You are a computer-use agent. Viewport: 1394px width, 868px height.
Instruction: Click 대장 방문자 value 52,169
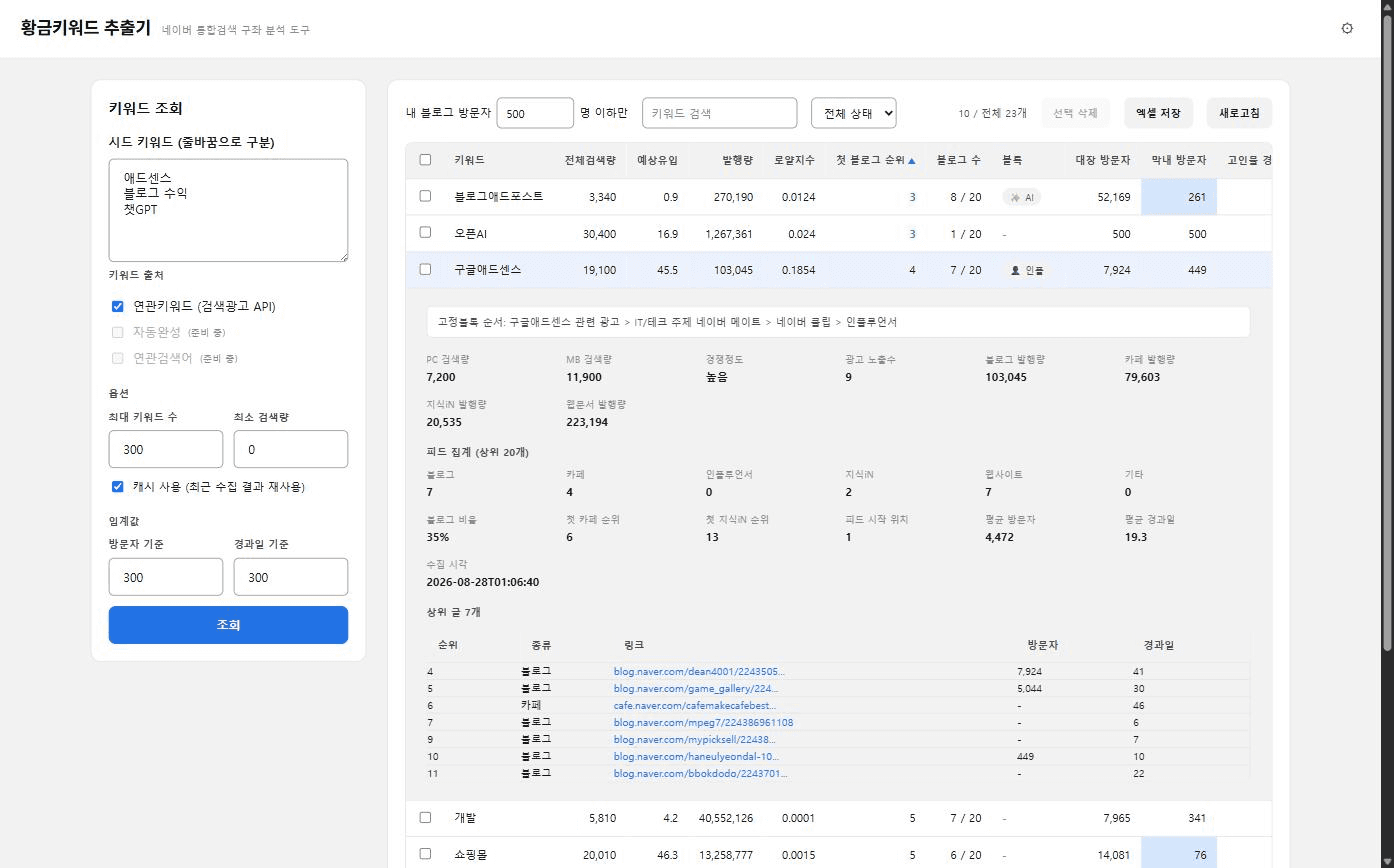1114,198
